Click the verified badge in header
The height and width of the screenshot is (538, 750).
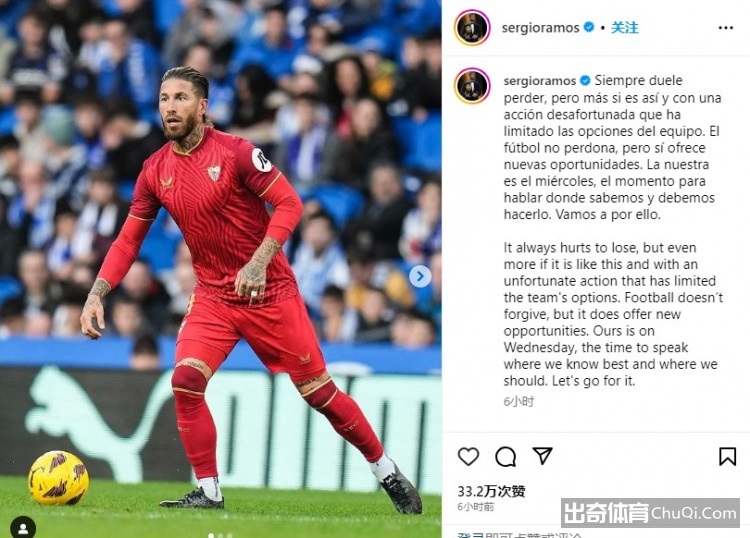589,27
